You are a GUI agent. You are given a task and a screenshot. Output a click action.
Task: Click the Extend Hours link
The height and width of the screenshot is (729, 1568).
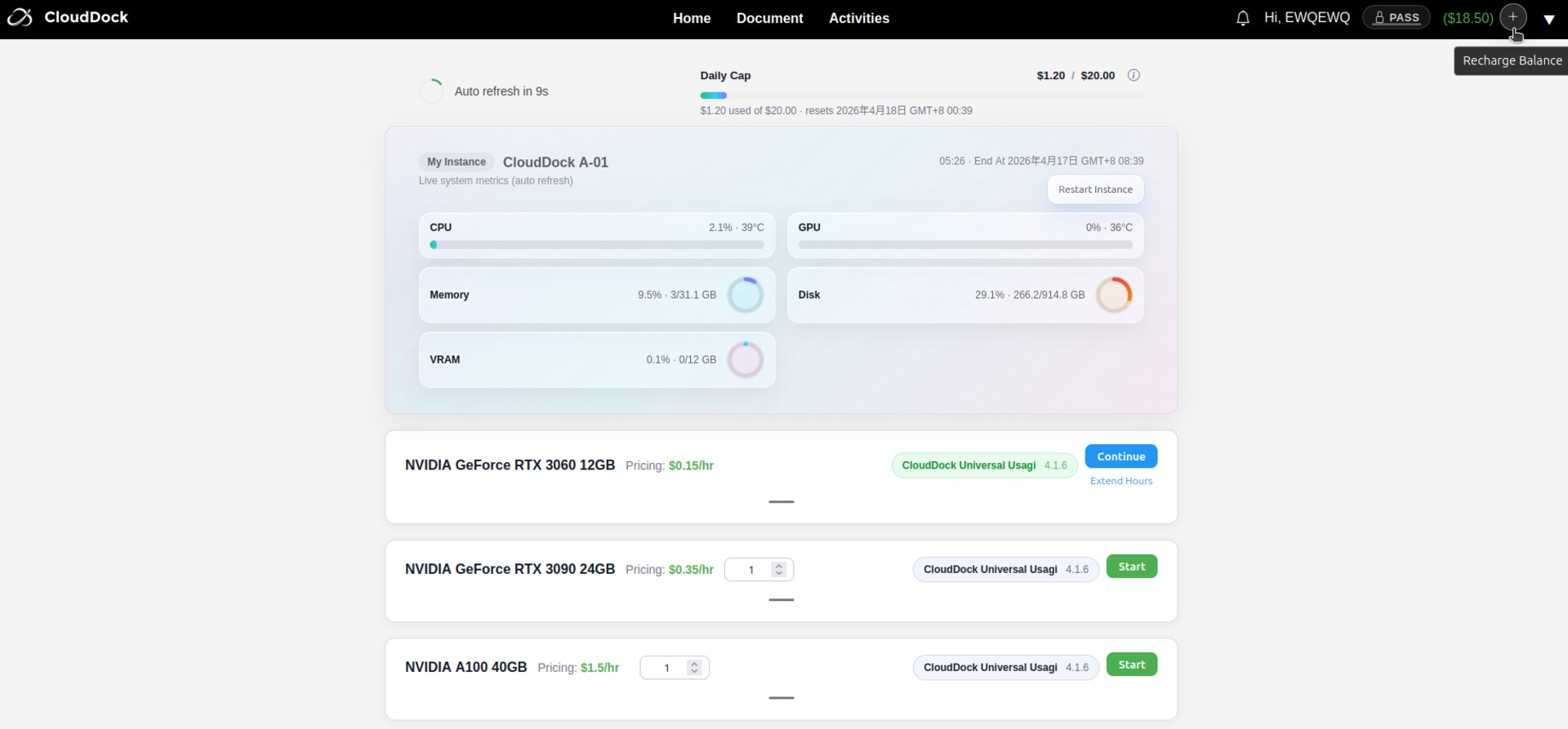tap(1120, 481)
